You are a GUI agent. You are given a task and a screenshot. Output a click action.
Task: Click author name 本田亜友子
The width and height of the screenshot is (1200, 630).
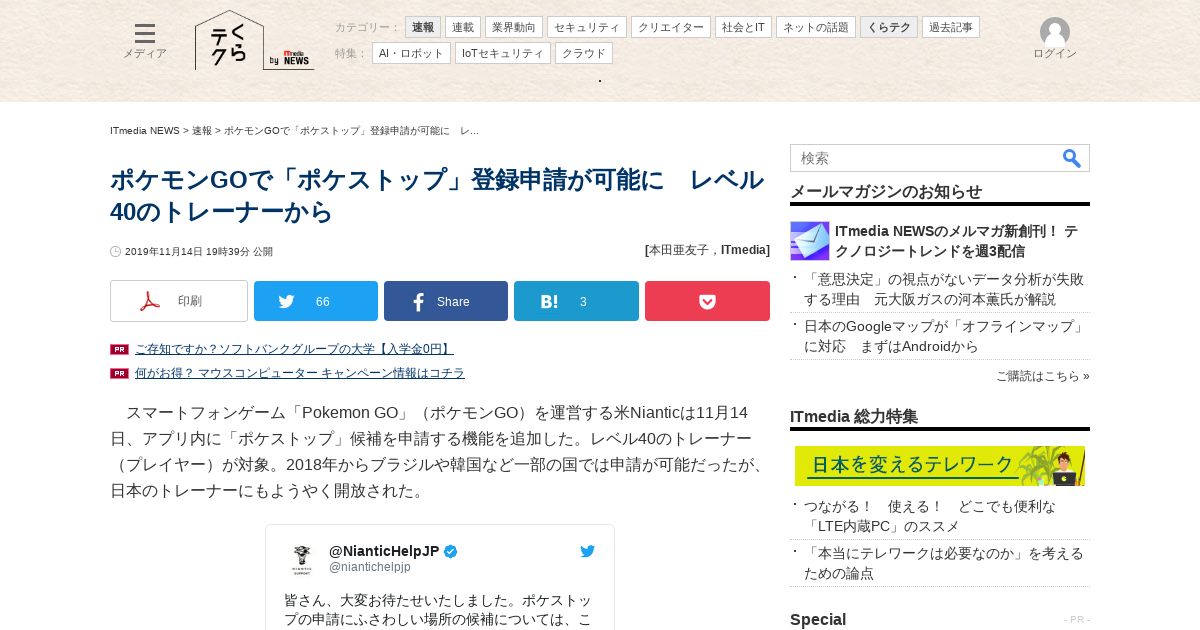point(681,250)
